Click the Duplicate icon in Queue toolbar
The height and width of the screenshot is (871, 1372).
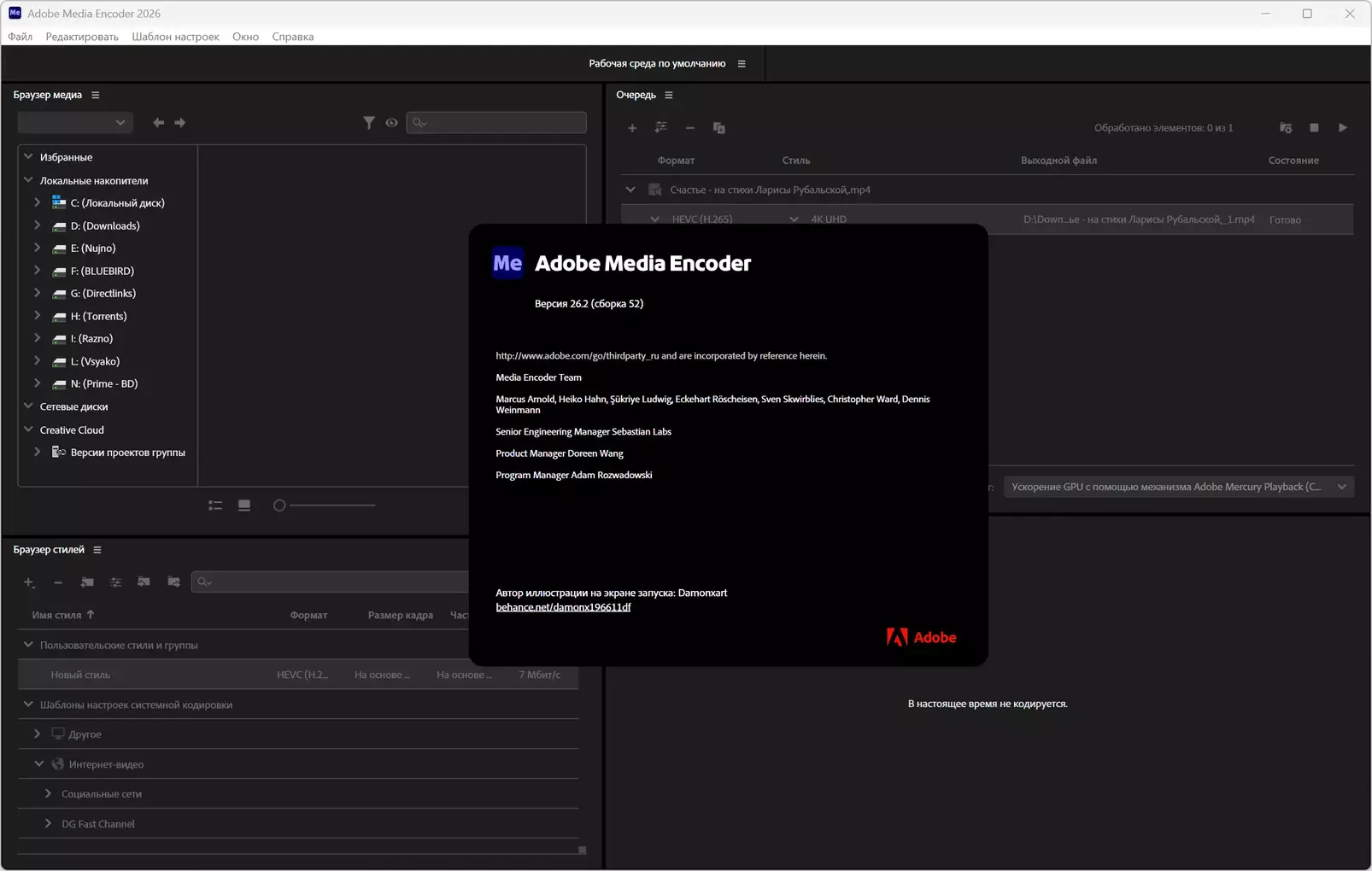(719, 128)
